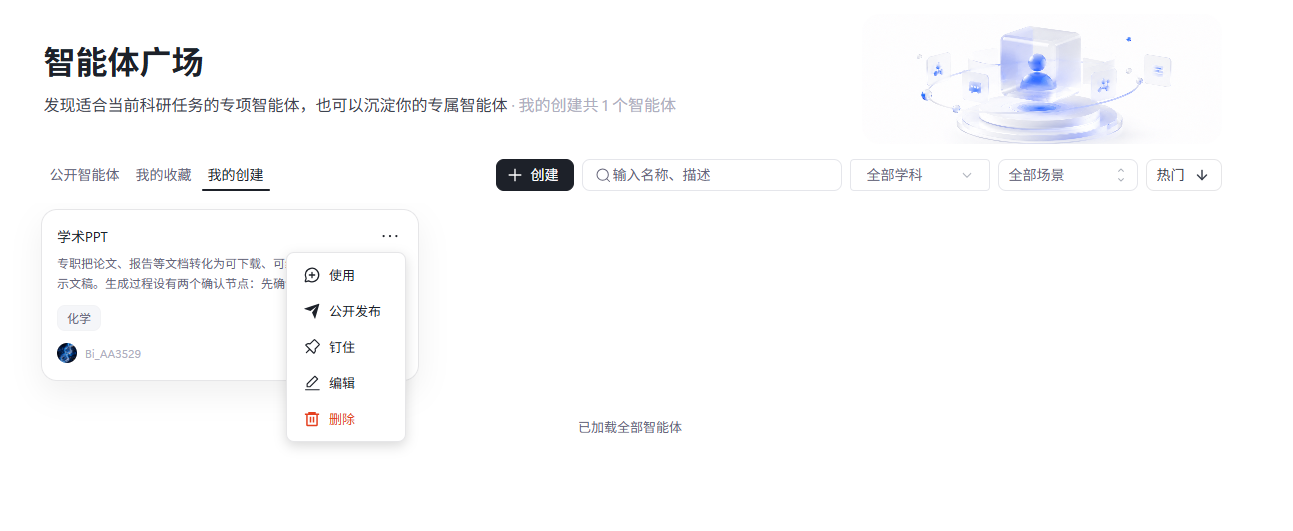Open the 学术PPT card title

[x=82, y=237]
